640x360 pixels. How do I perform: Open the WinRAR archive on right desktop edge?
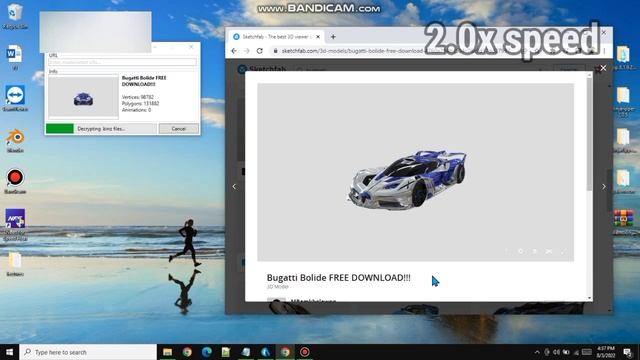[623, 221]
